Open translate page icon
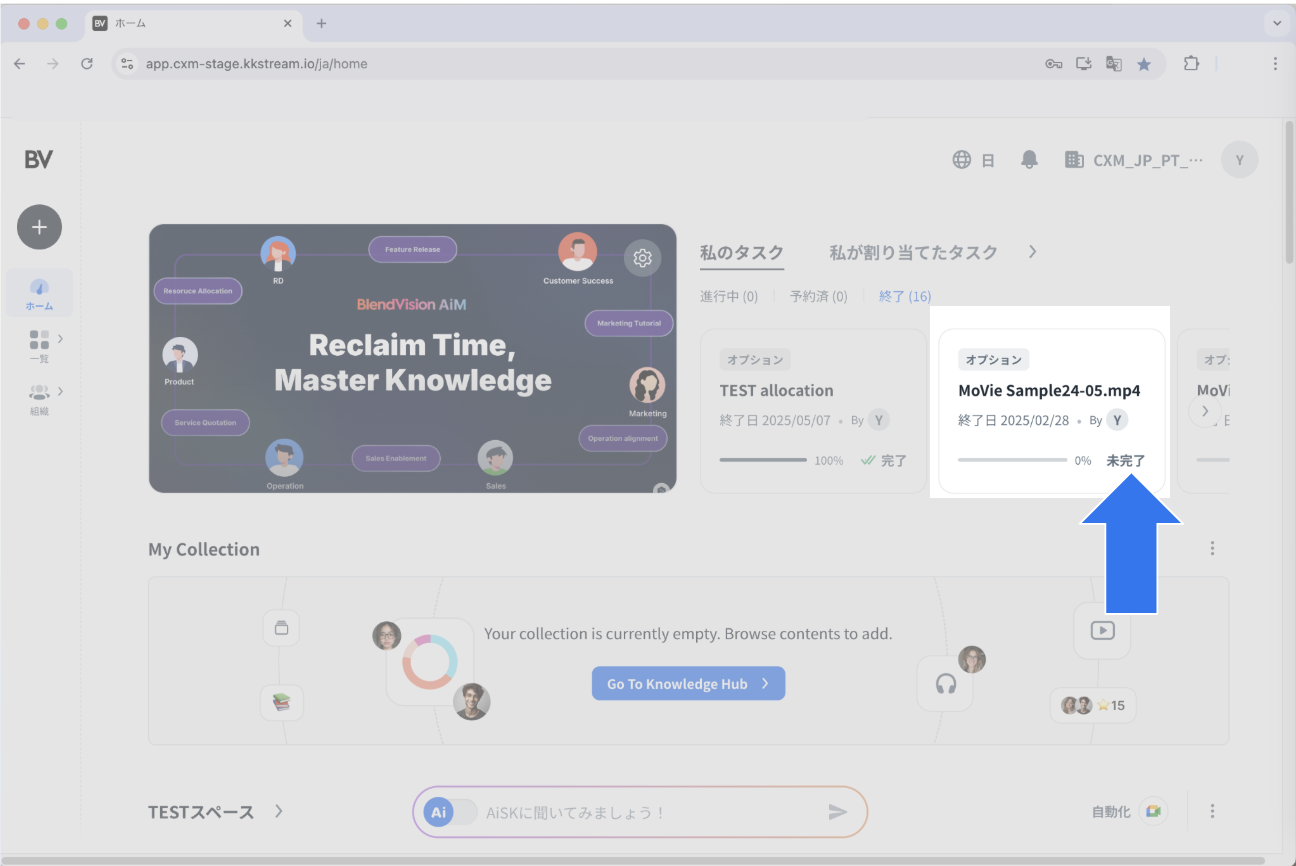1296x866 pixels. (1114, 64)
